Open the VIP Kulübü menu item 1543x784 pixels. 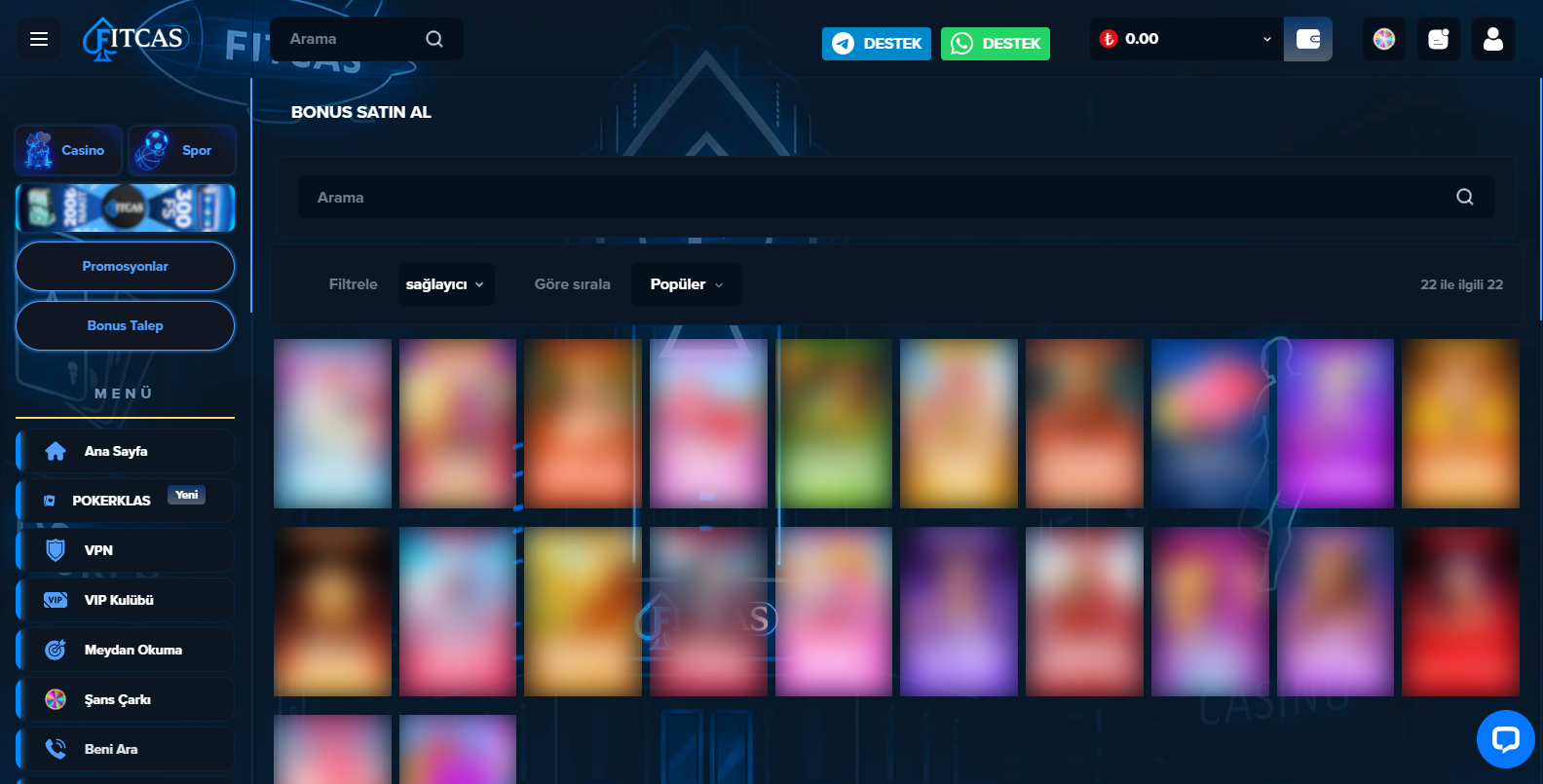tap(125, 600)
